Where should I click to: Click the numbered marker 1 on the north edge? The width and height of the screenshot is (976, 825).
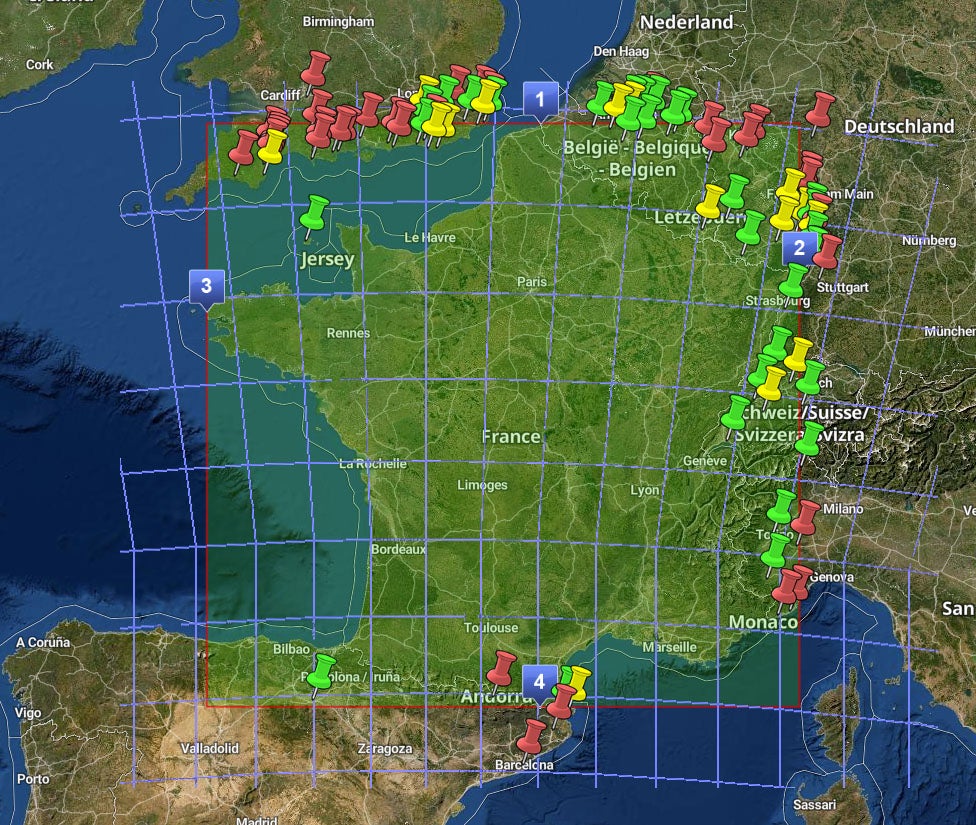pyautogui.click(x=540, y=99)
